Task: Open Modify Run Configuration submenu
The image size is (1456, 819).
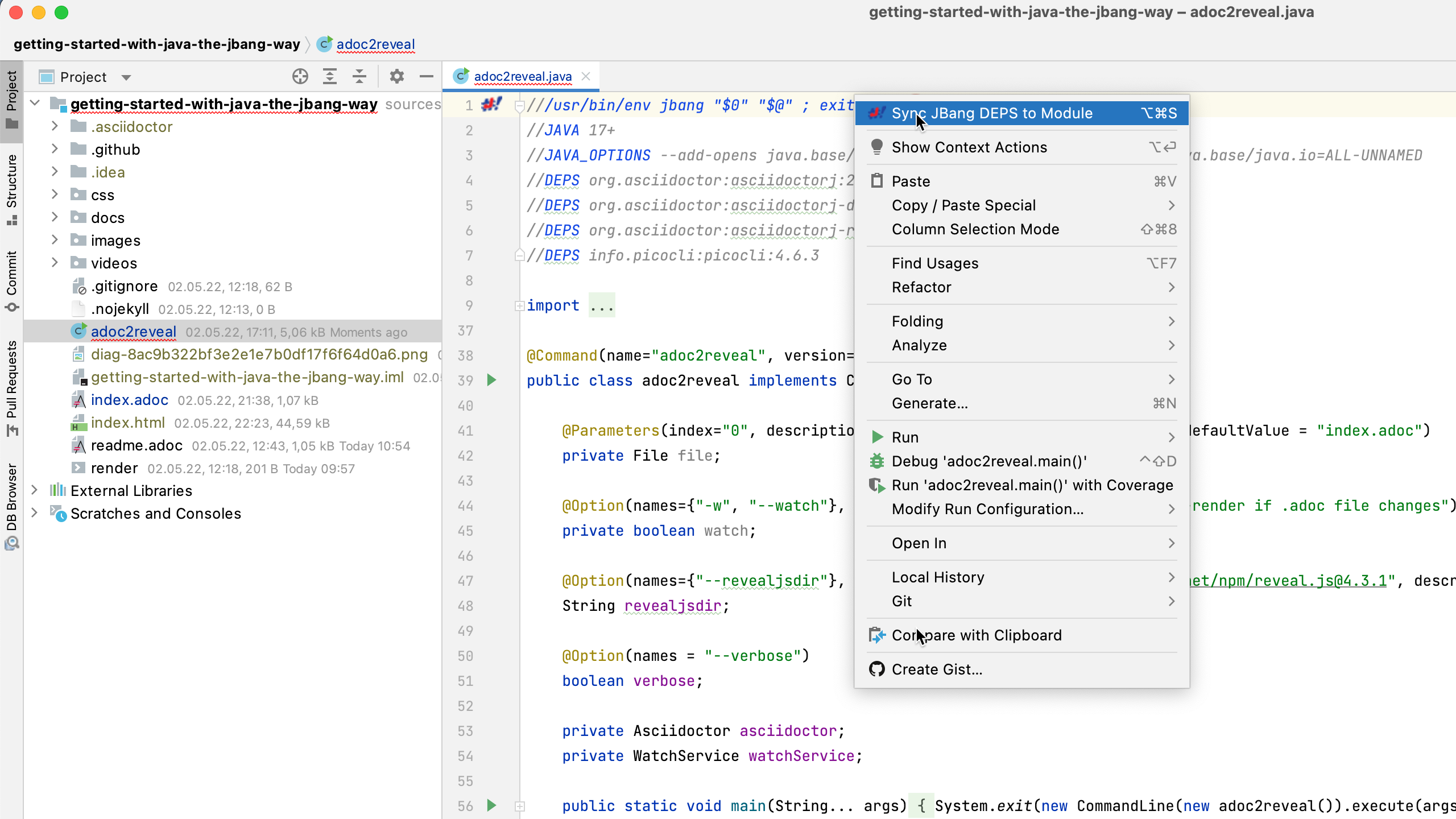Action: tap(1022, 509)
